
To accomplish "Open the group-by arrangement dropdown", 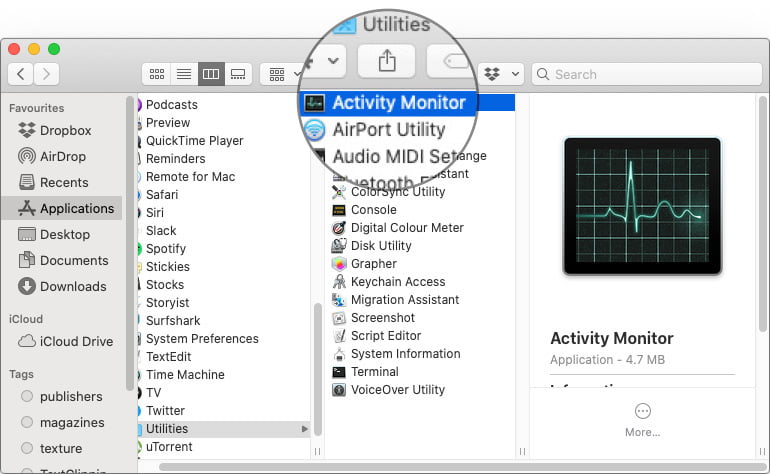I will point(284,74).
